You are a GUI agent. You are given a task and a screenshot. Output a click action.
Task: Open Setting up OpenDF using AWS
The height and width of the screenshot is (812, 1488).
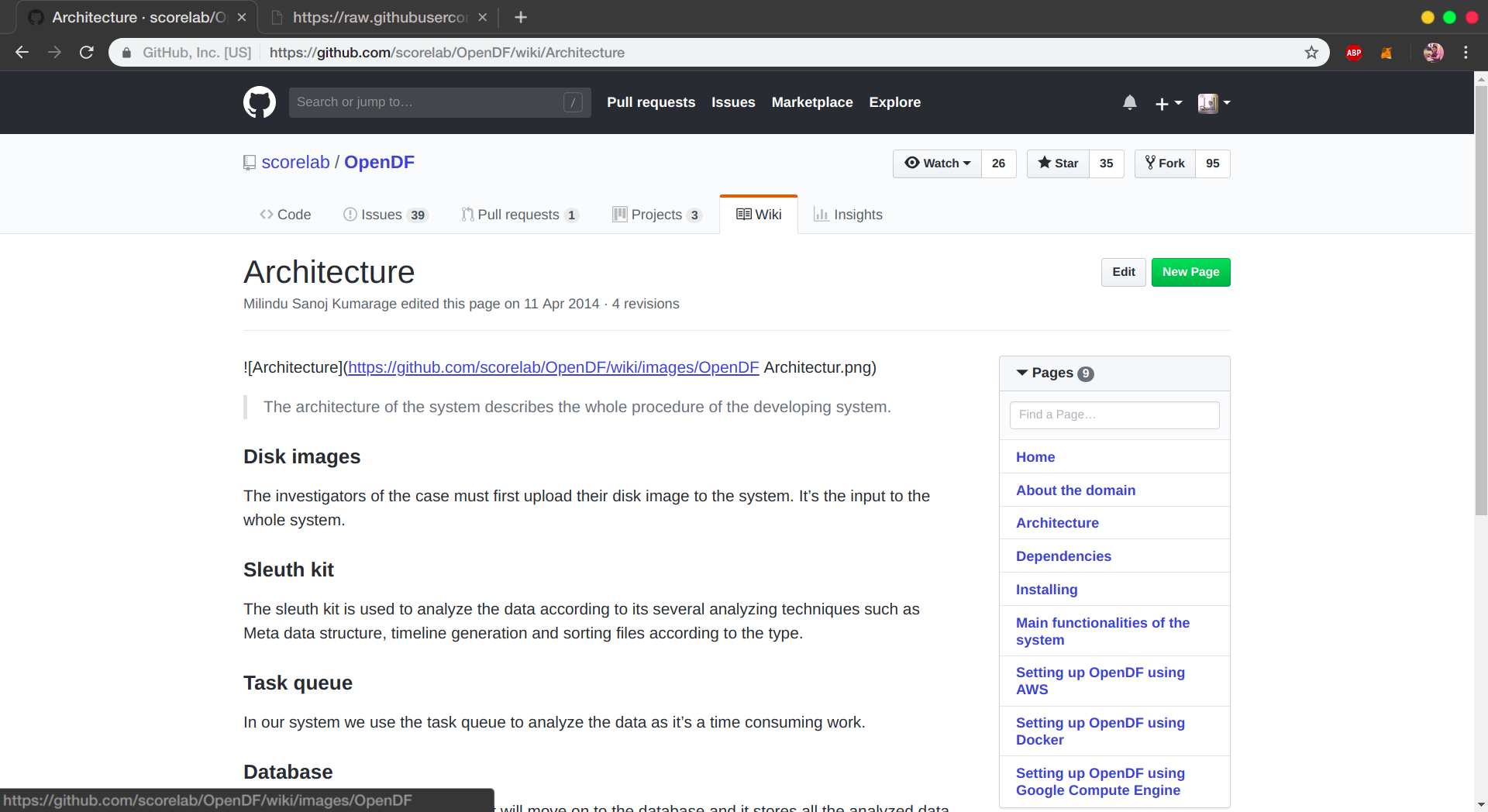[1100, 681]
